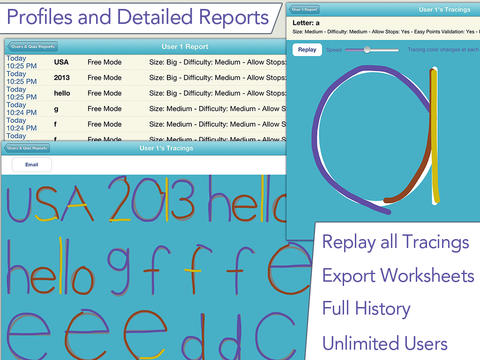
Task: Go back via Users & Quiz Reports in User 1 Report header
Action: [x=32, y=46]
